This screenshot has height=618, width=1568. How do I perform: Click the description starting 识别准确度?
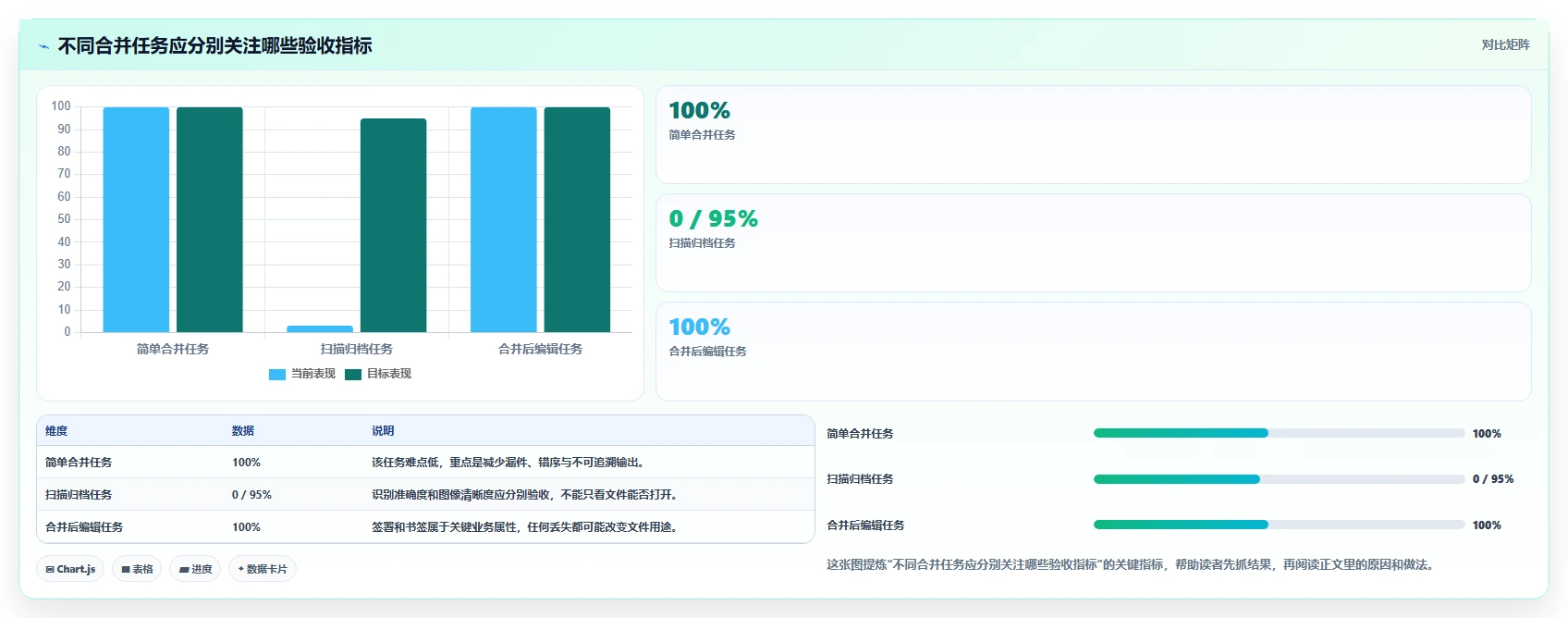[527, 495]
